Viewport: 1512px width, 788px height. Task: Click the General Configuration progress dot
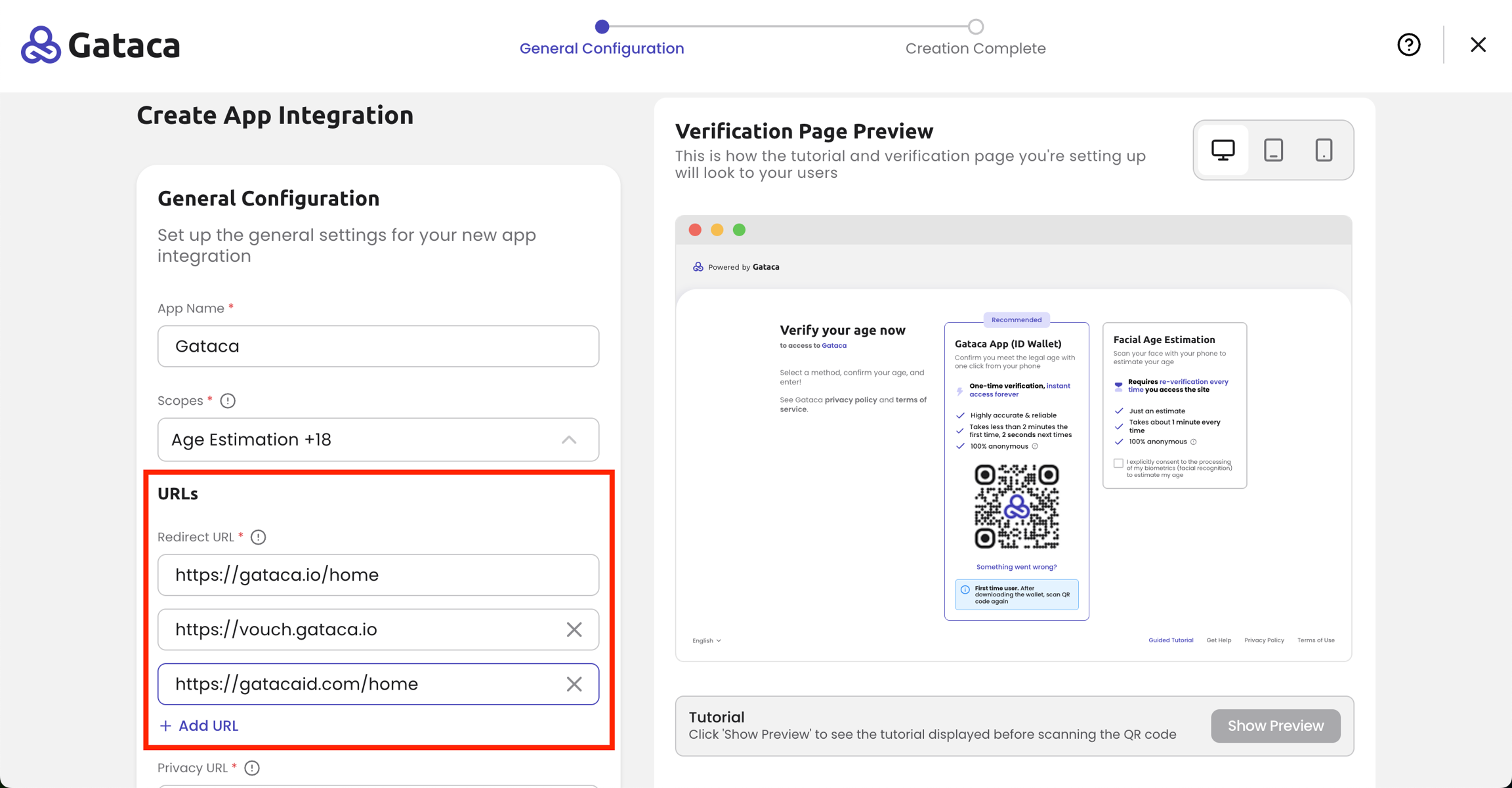pyautogui.click(x=602, y=26)
